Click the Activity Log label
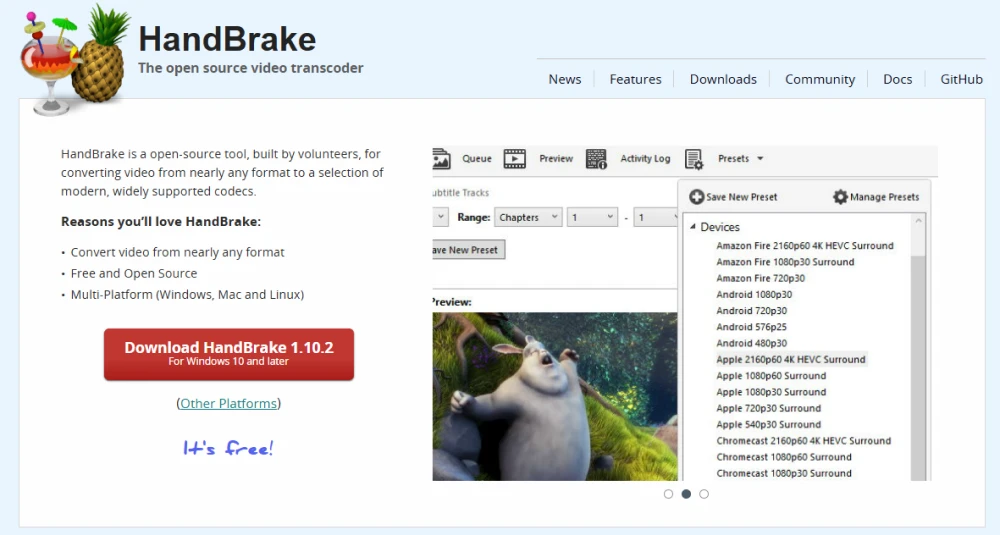 (x=645, y=159)
